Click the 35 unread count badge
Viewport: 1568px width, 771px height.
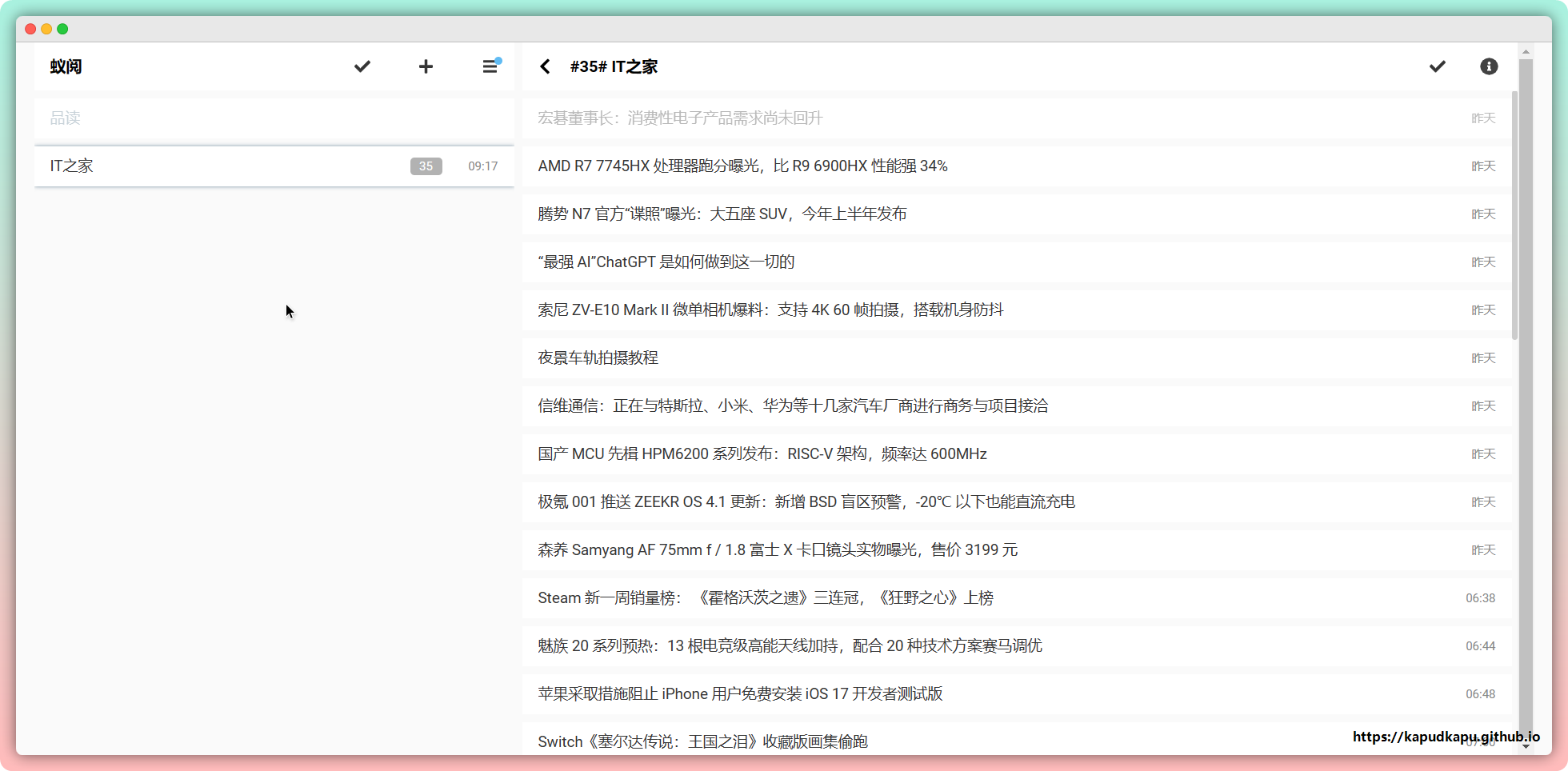(426, 166)
